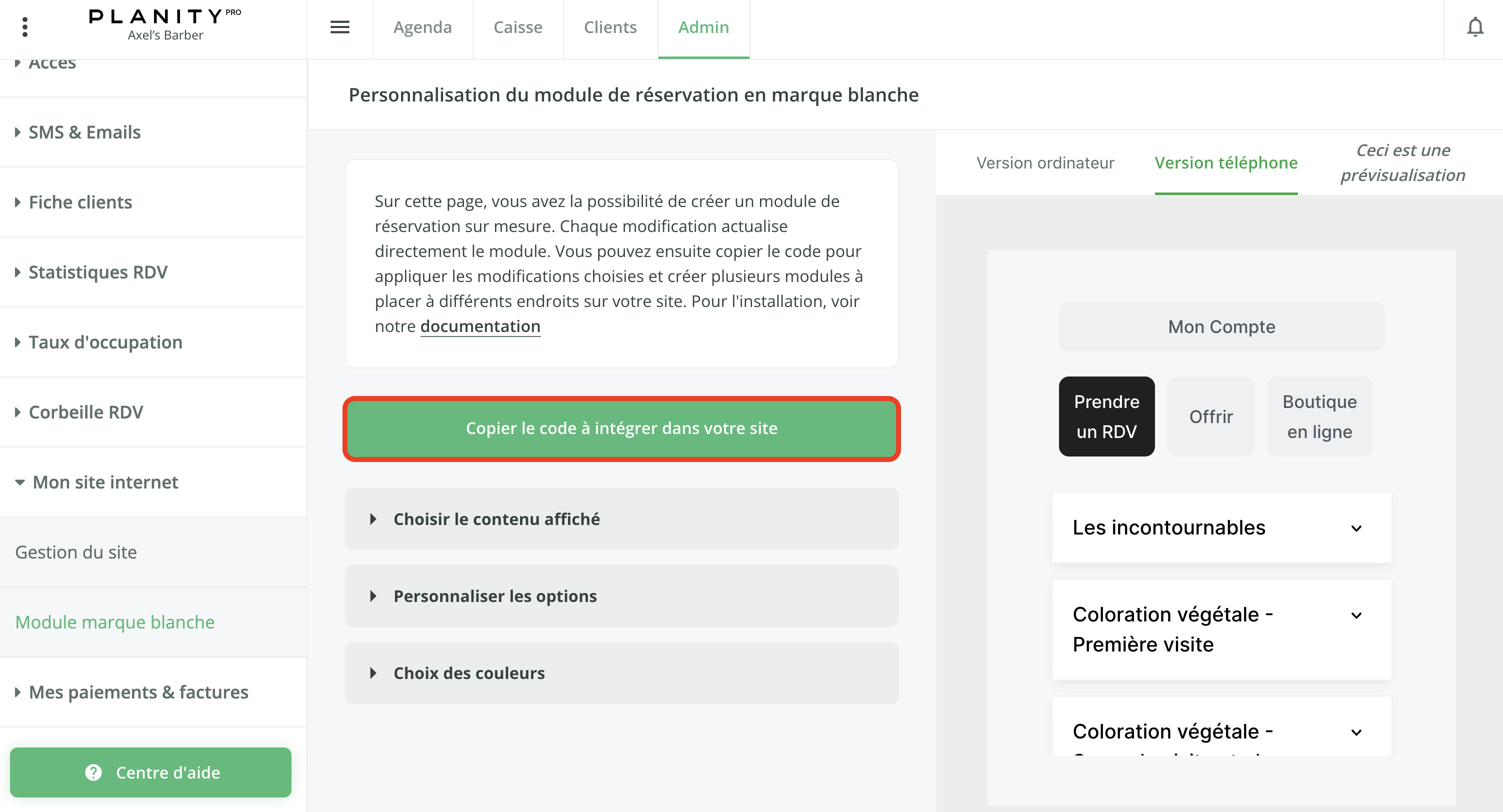Copy the code to embed in site
The height and width of the screenshot is (812, 1503).
point(621,429)
